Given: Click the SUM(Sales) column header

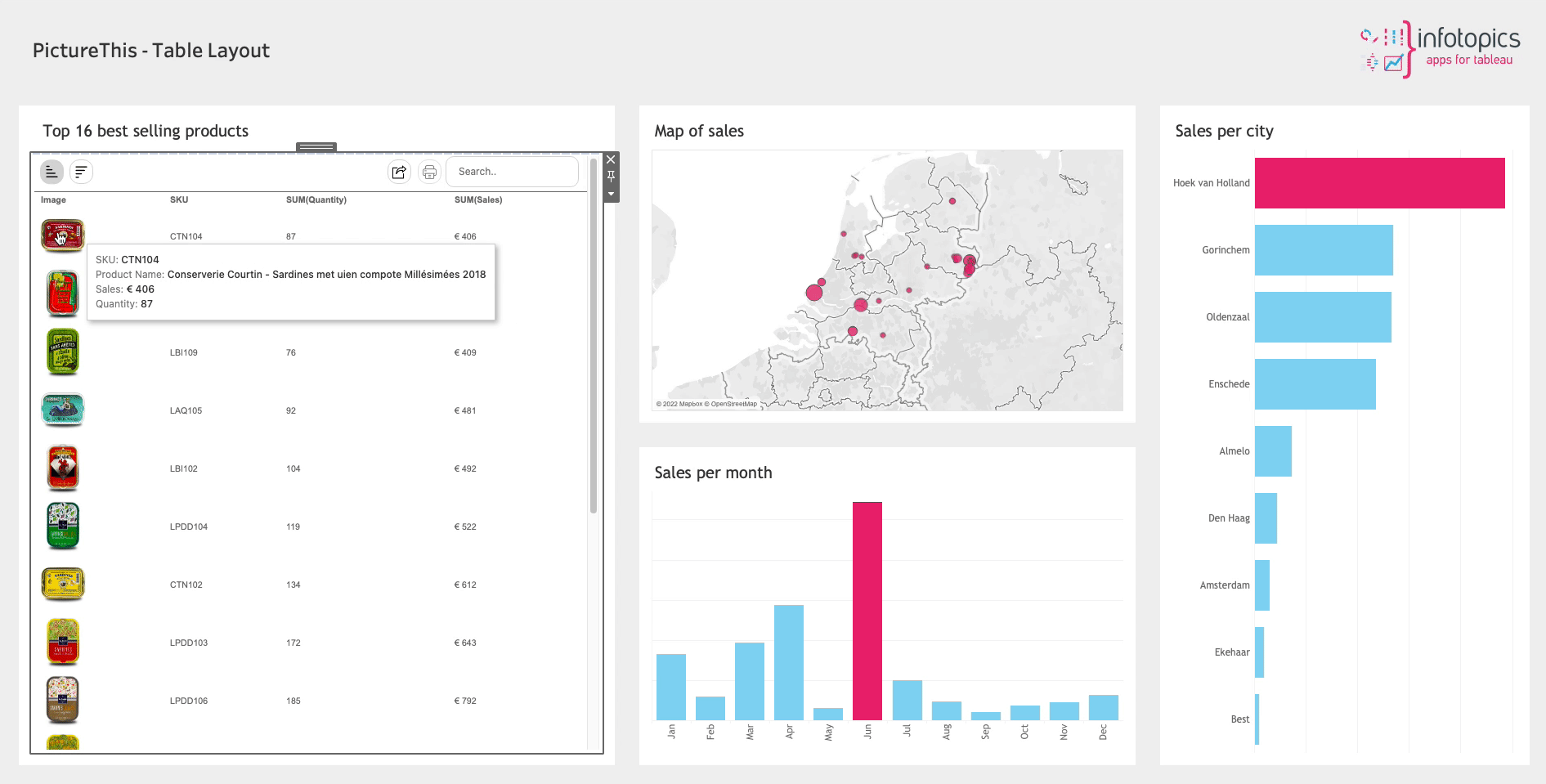Looking at the screenshot, I should 478,199.
